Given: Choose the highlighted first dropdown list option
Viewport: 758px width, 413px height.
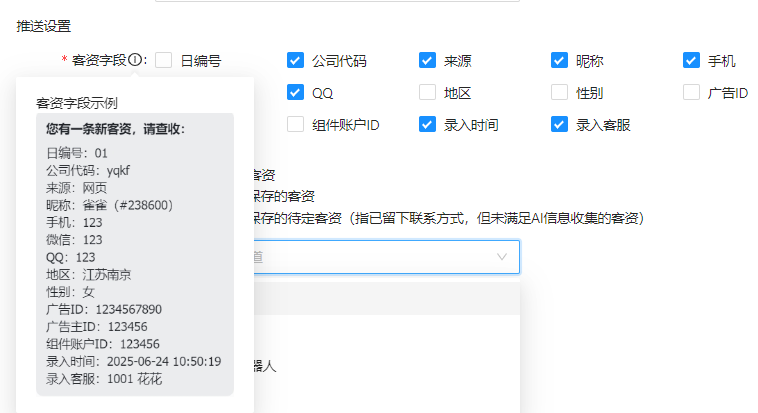Looking at the screenshot, I should pyautogui.click(x=385, y=299).
